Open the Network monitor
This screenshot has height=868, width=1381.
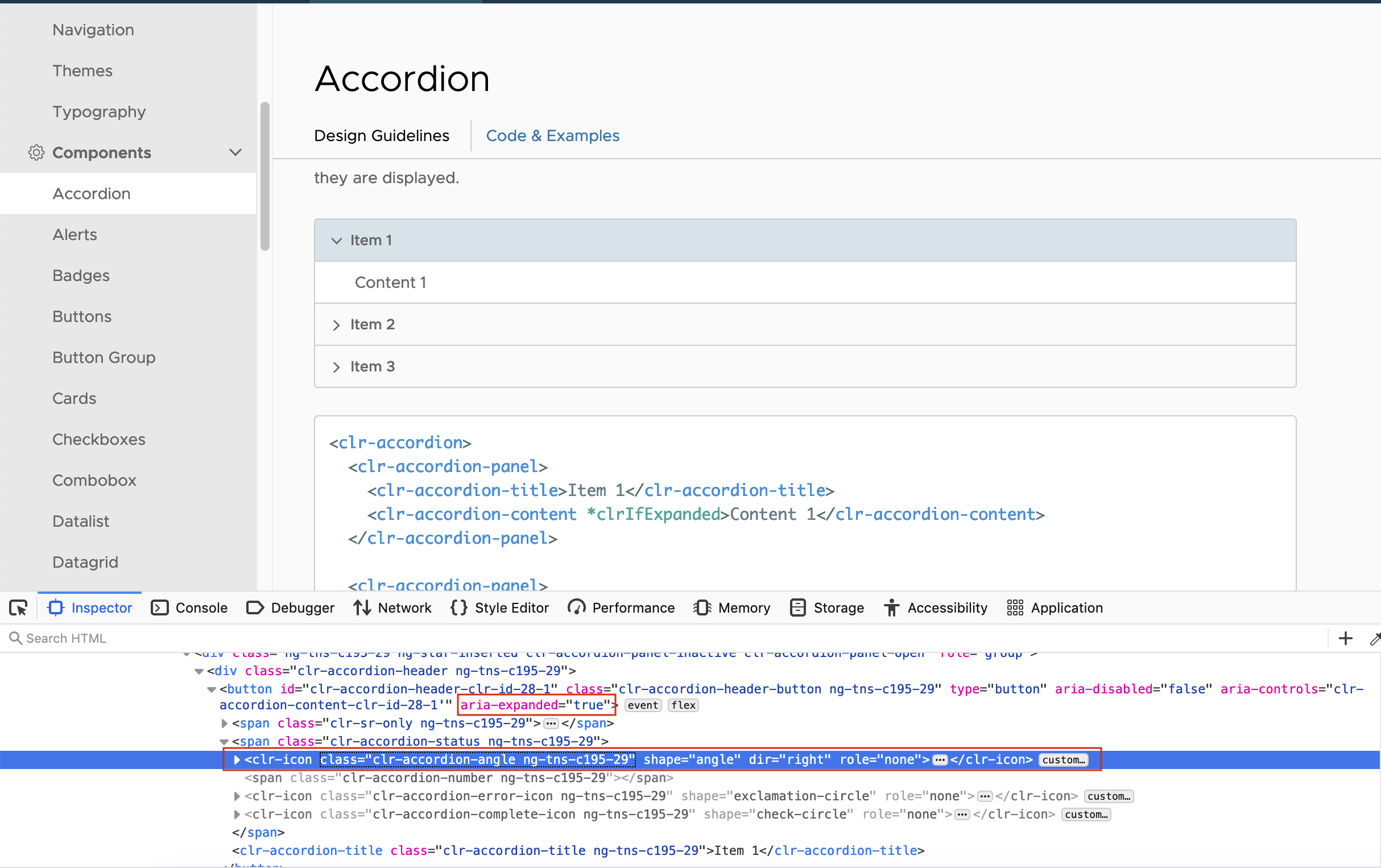pos(392,607)
